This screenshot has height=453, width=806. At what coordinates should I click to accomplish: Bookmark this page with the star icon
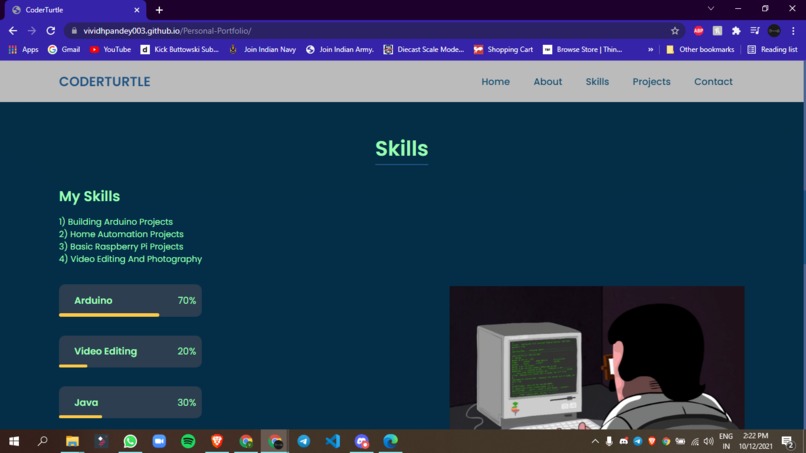point(675,31)
